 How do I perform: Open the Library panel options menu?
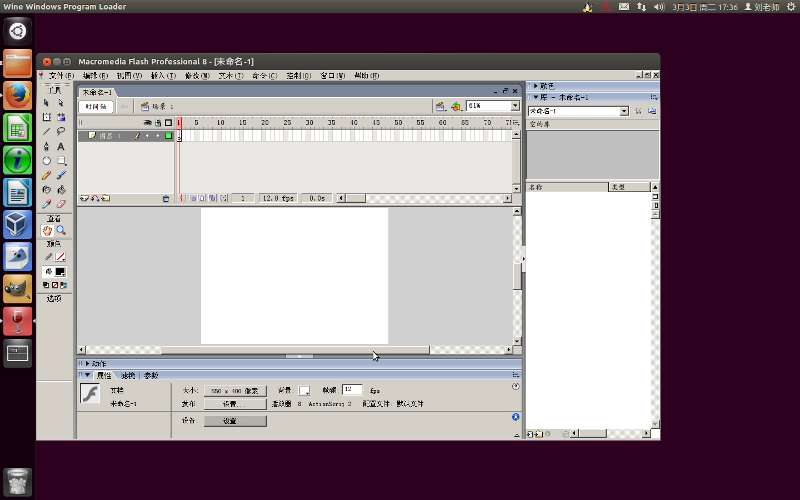(x=654, y=97)
